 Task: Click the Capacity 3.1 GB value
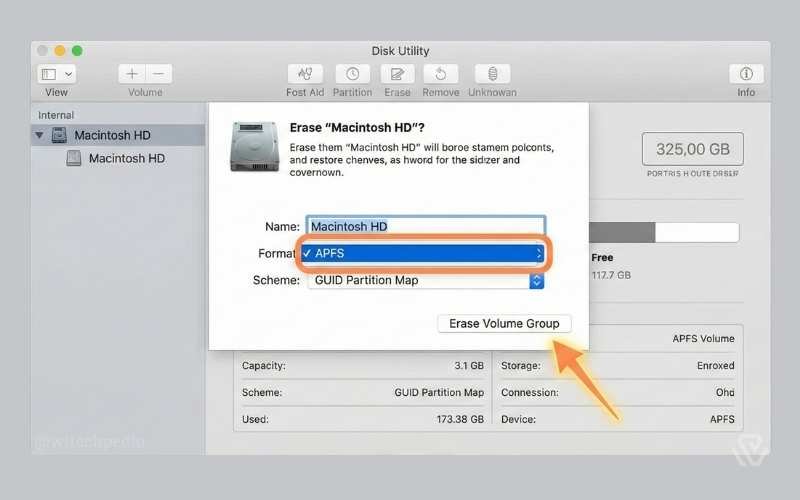coord(468,366)
